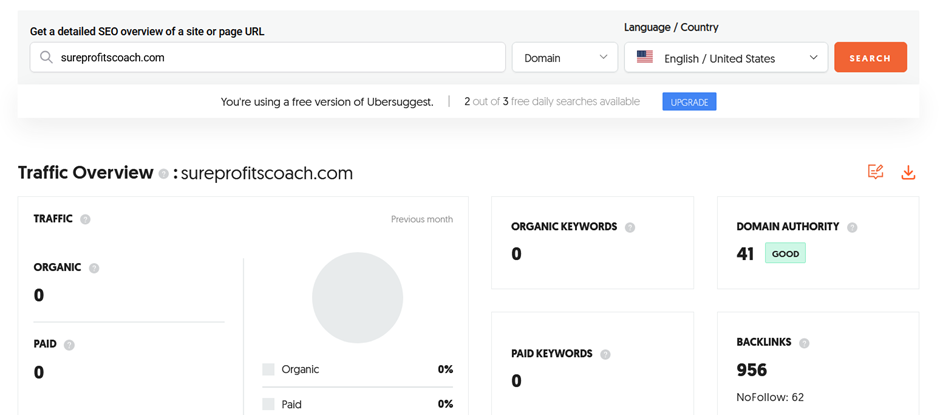Click the United States flag icon
This screenshot has height=415, width=940.
tap(645, 58)
